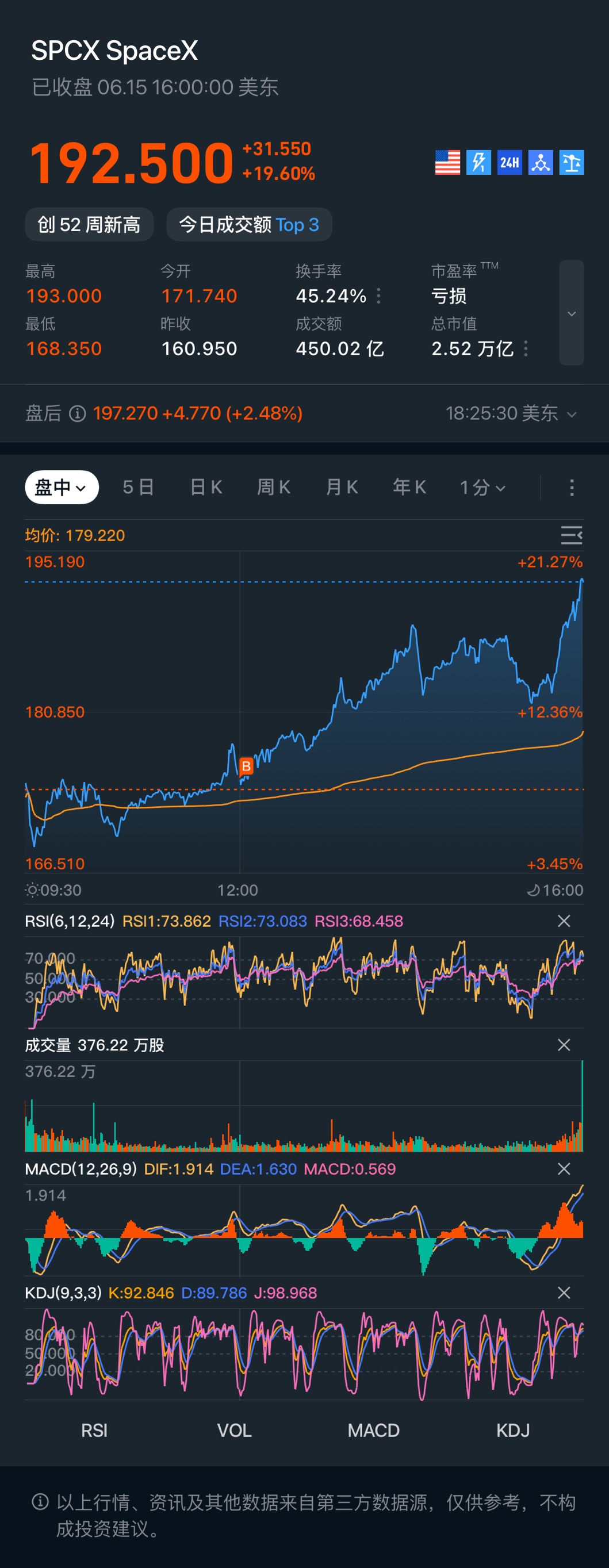The height and width of the screenshot is (1568, 609).
Task: Tap info icon next to 盘后
Action: coord(77,413)
